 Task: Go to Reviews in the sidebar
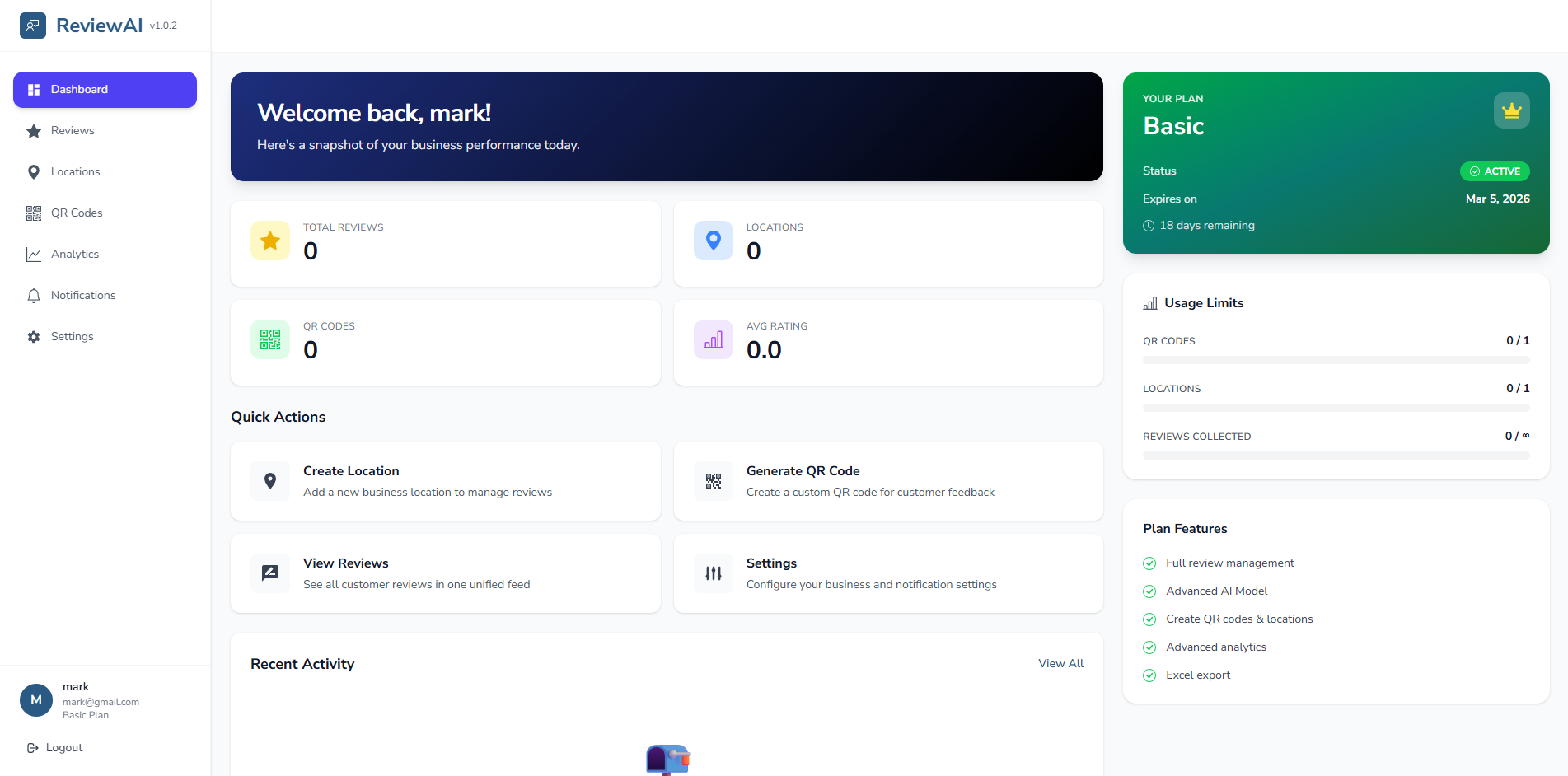pos(73,131)
